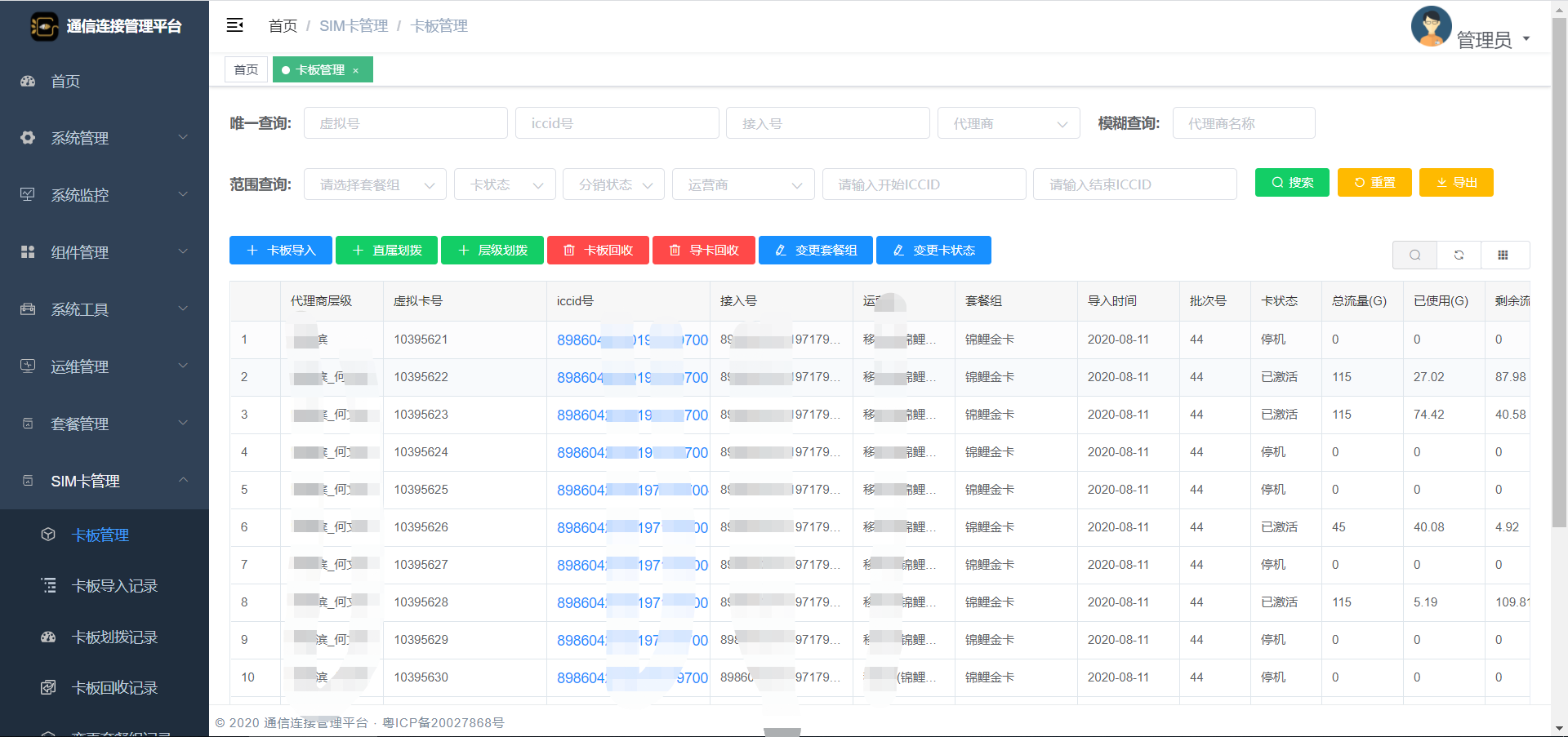Click the 导入时间 column header
The height and width of the screenshot is (737, 1568).
1112,301
